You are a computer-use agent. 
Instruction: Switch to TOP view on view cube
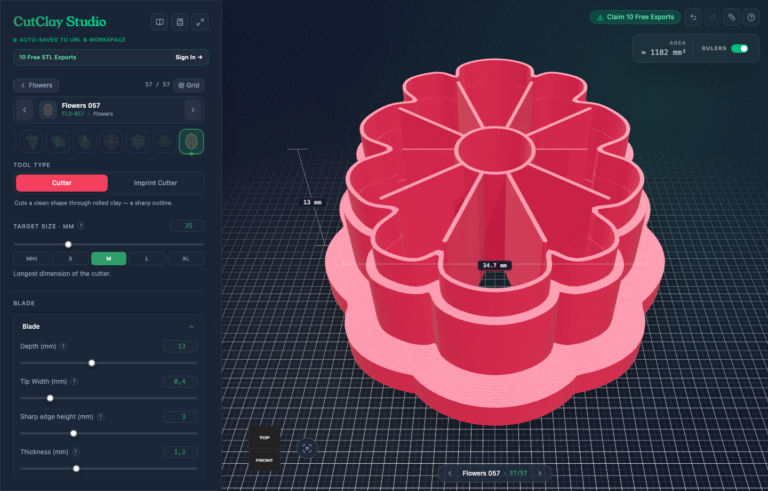tap(264, 437)
